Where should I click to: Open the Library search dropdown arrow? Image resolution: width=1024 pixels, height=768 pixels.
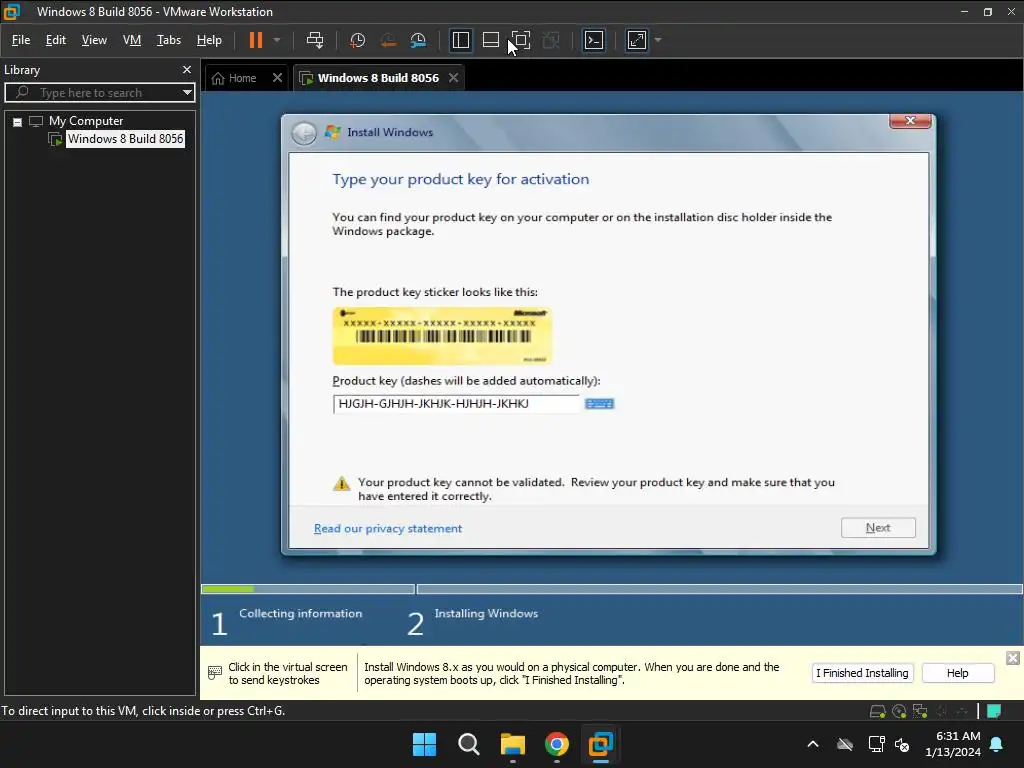[187, 93]
